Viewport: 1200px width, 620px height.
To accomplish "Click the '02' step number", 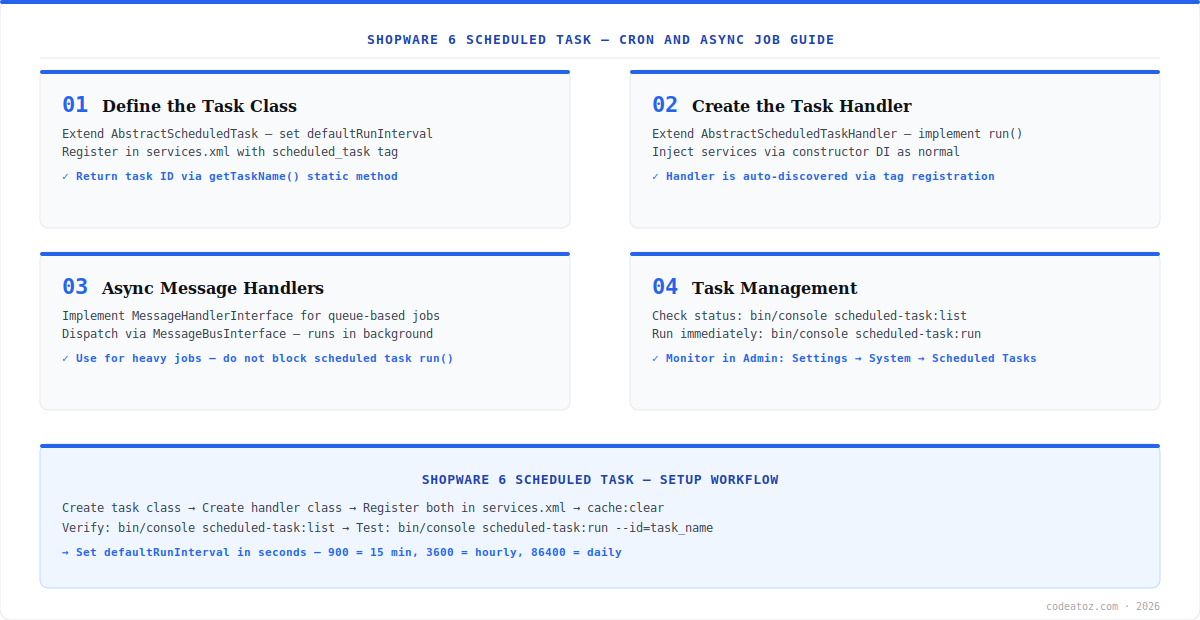I will tap(665, 105).
